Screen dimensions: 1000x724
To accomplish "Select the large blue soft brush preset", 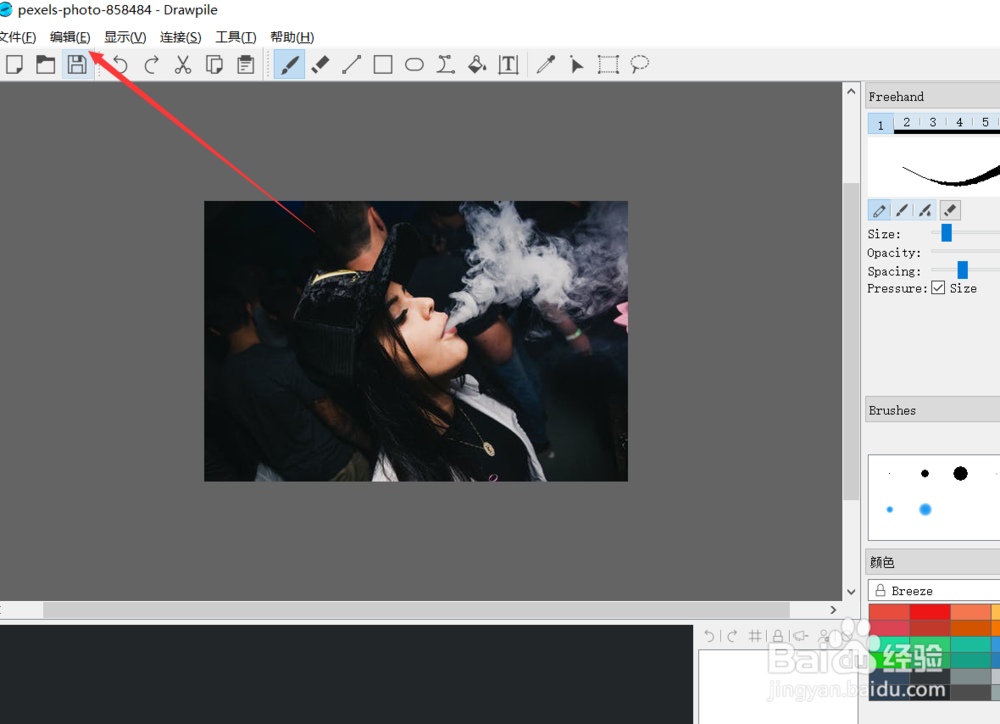I will point(925,509).
